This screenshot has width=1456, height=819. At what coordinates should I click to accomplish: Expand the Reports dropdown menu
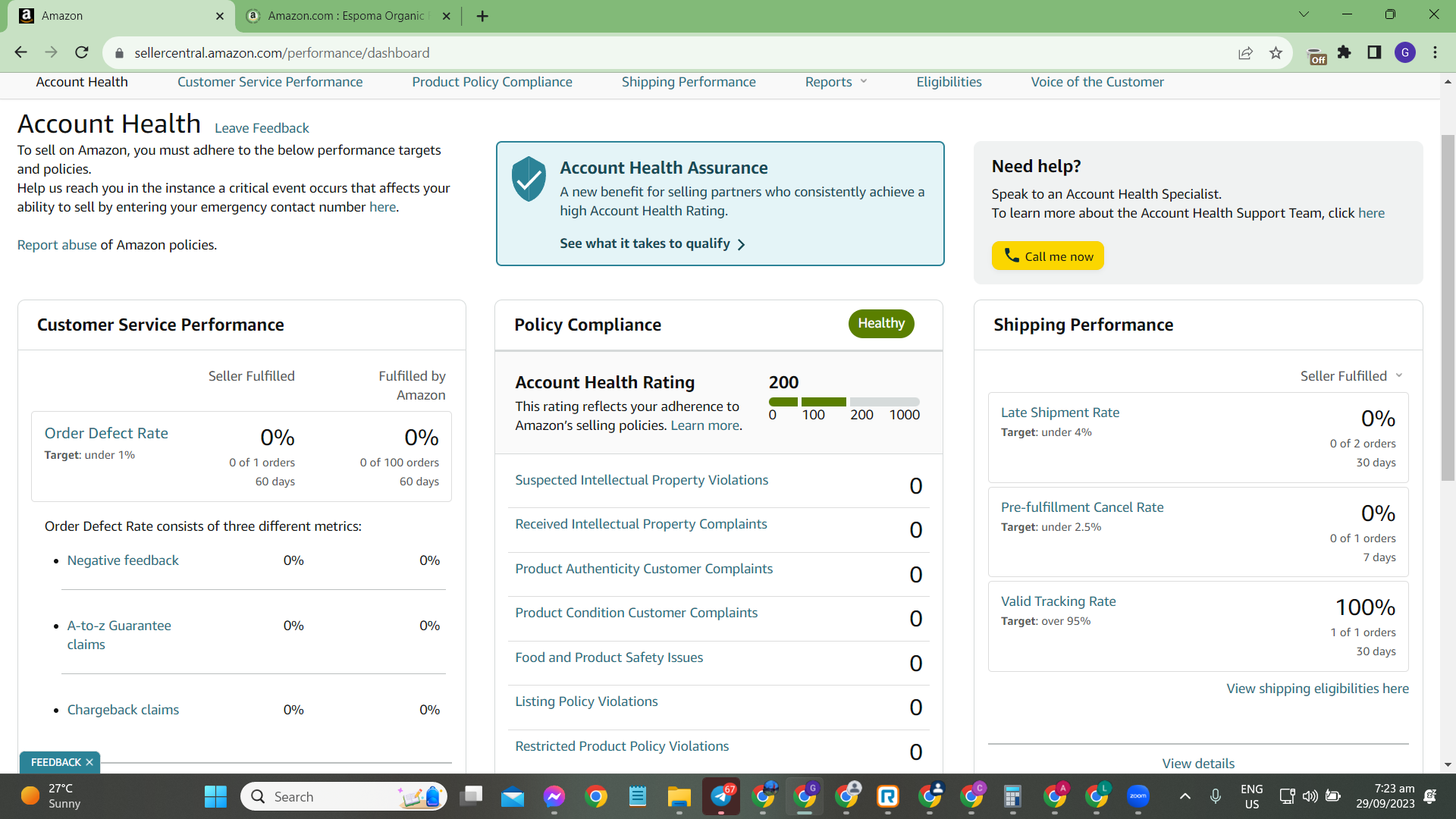836,82
